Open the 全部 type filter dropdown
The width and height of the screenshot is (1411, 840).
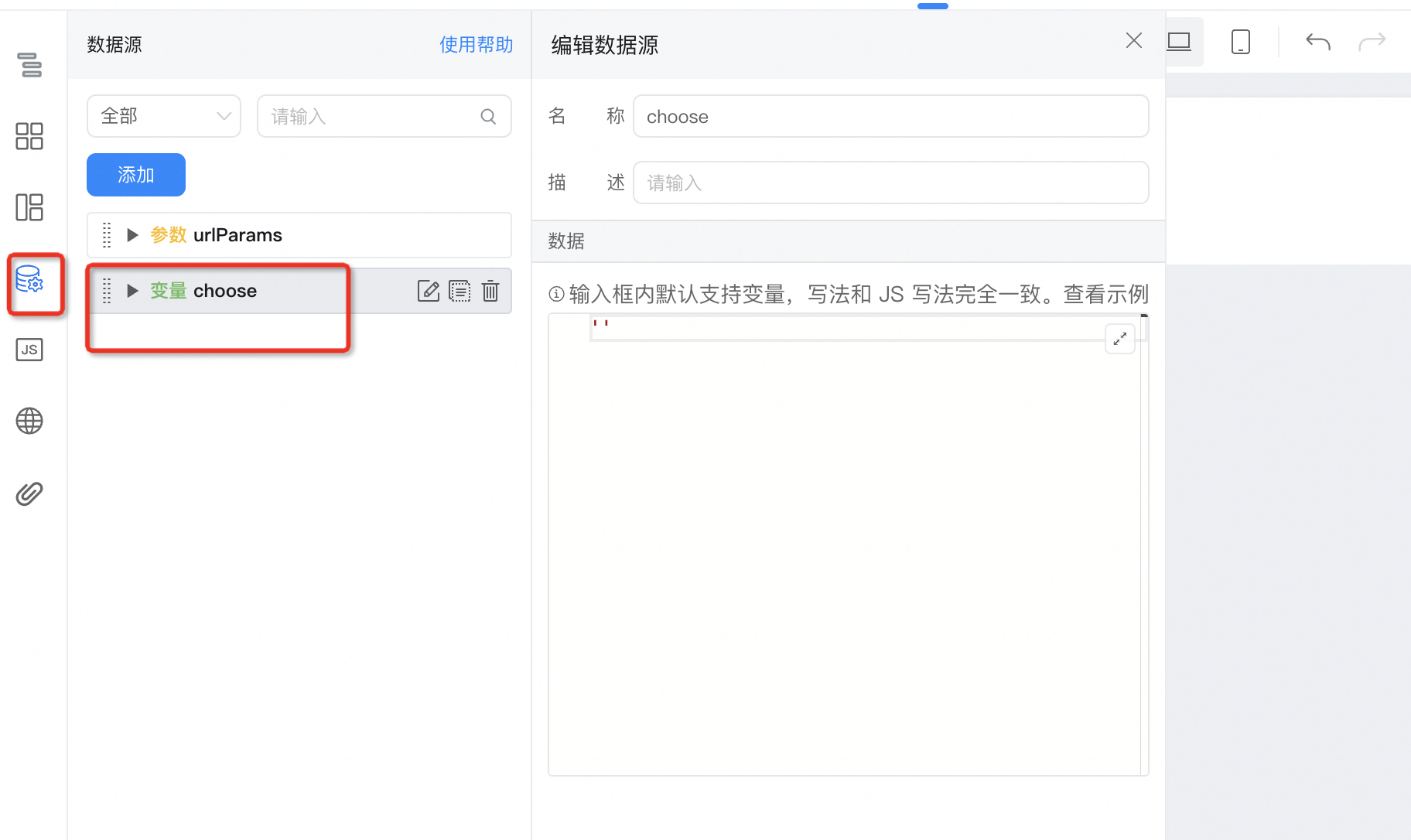point(164,116)
